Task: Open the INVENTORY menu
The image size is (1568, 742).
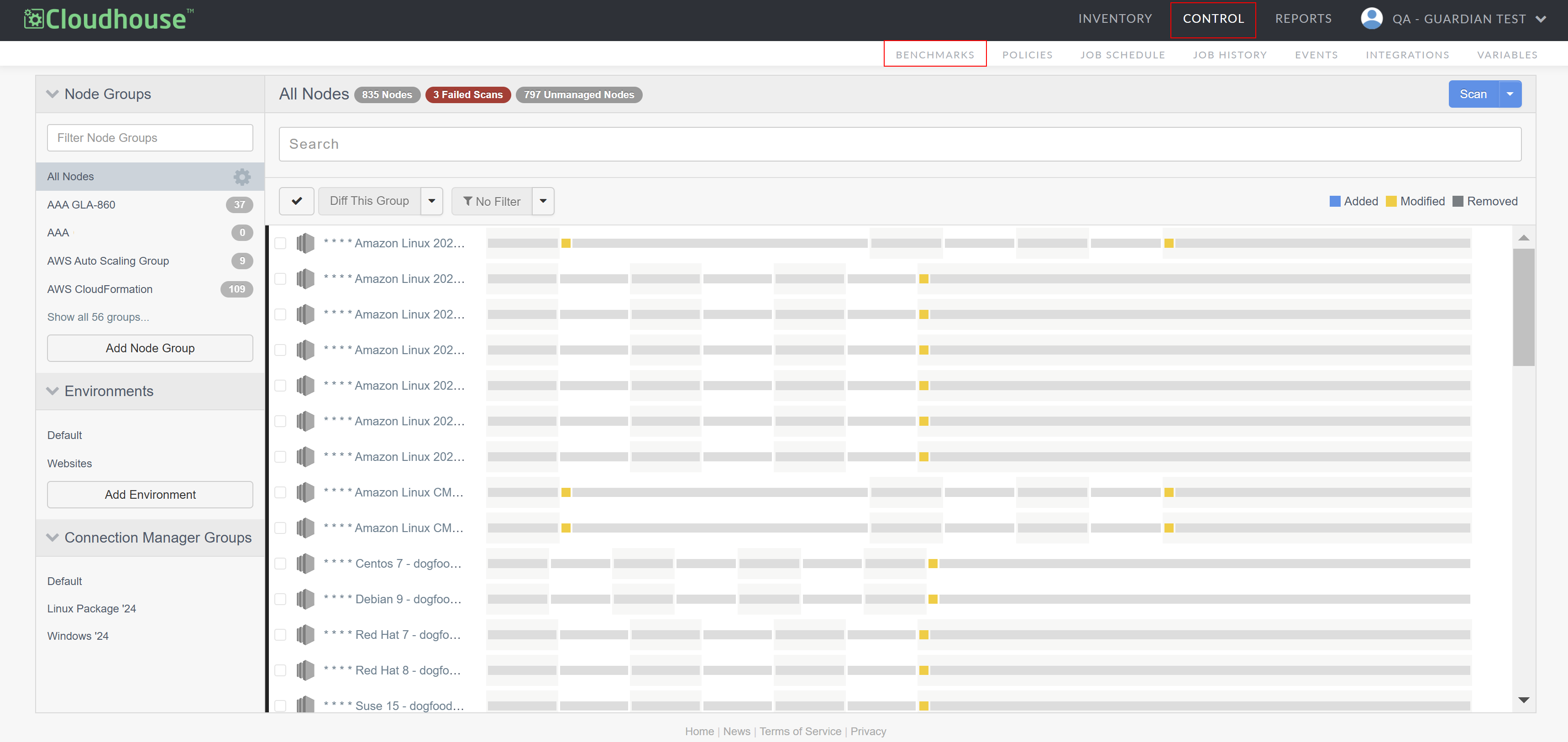Action: [x=1115, y=19]
